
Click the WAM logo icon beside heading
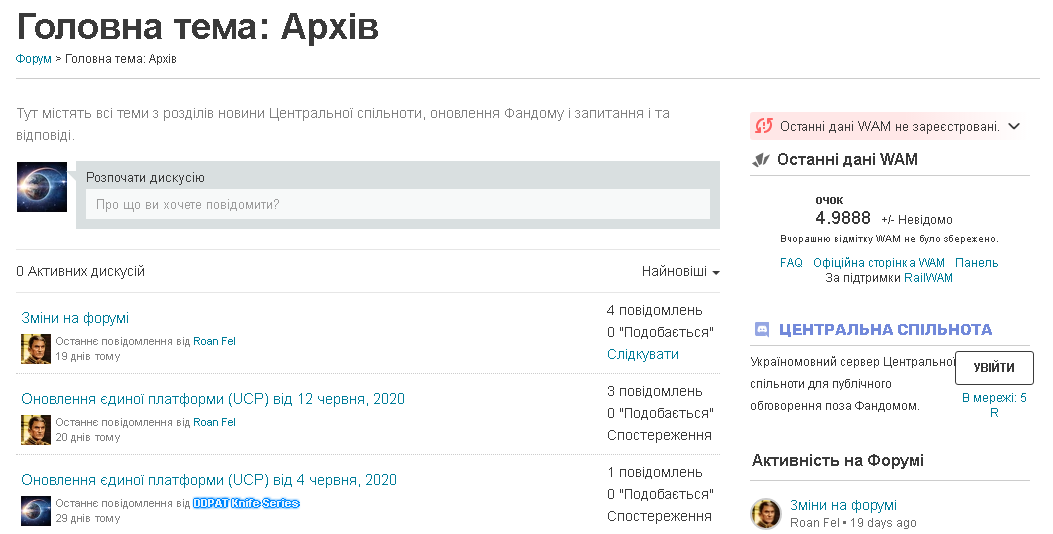point(761,160)
